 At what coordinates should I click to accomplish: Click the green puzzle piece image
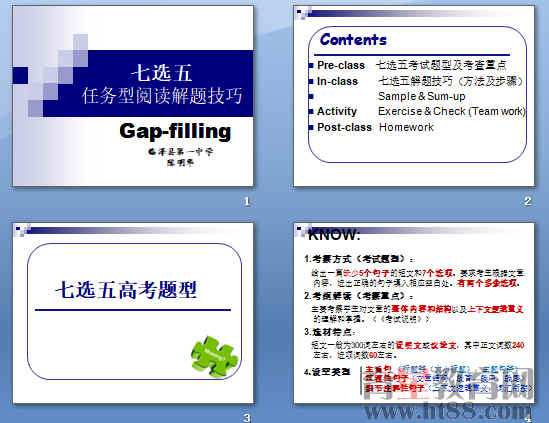[x=215, y=356]
